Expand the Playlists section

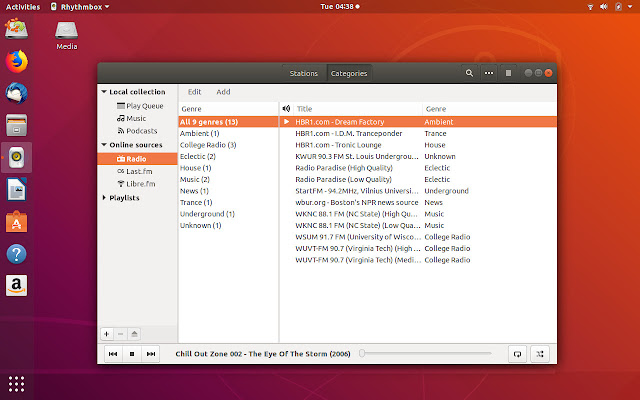(x=104, y=198)
